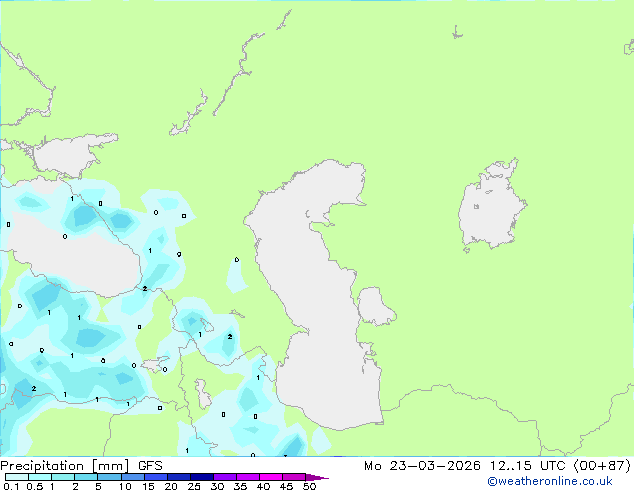The height and width of the screenshot is (490, 634).
Task: Click the 'Mo 23-03-2026' date text
Action: [x=422, y=466]
